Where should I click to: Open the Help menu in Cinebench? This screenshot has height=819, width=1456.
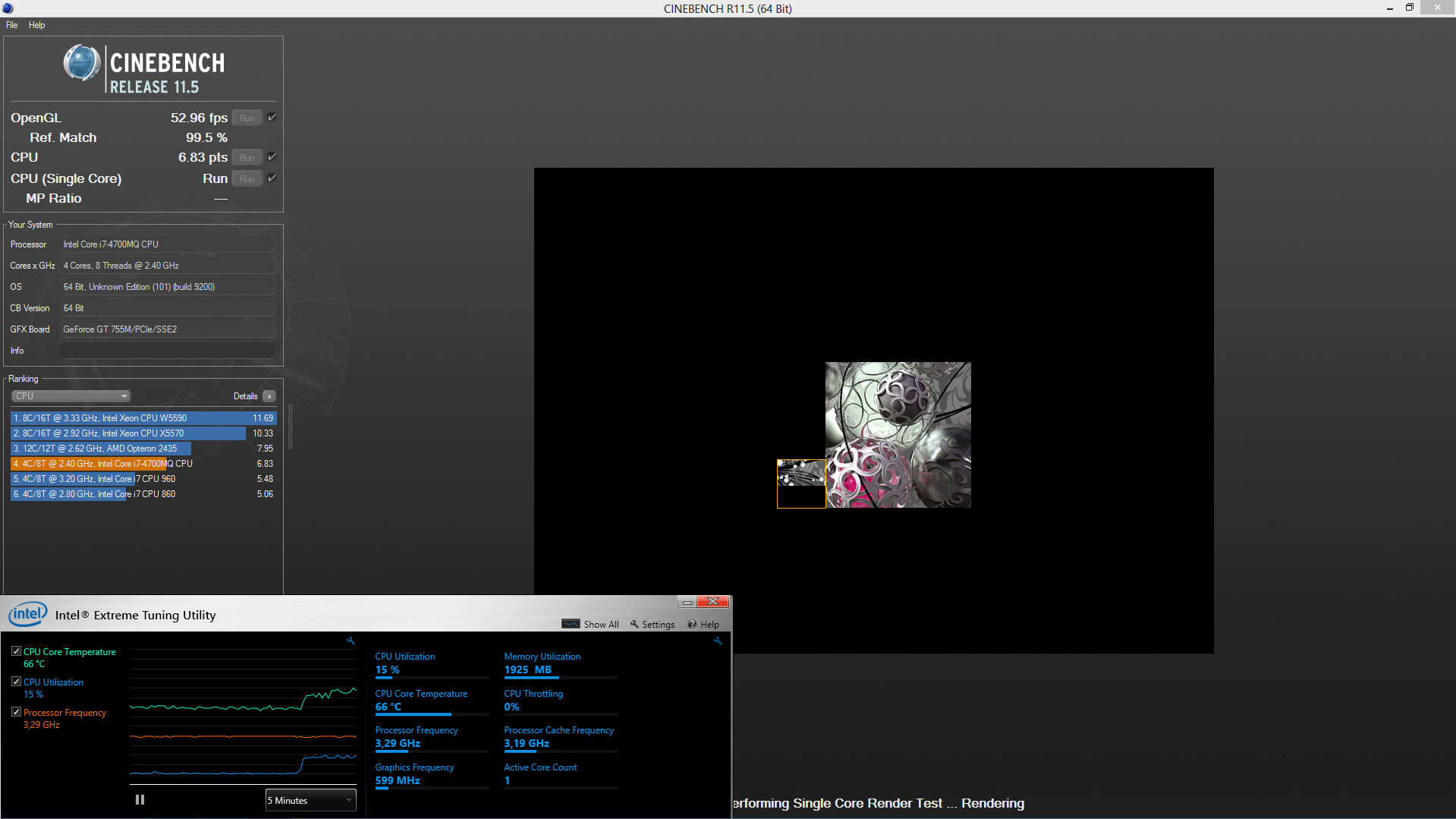point(36,25)
